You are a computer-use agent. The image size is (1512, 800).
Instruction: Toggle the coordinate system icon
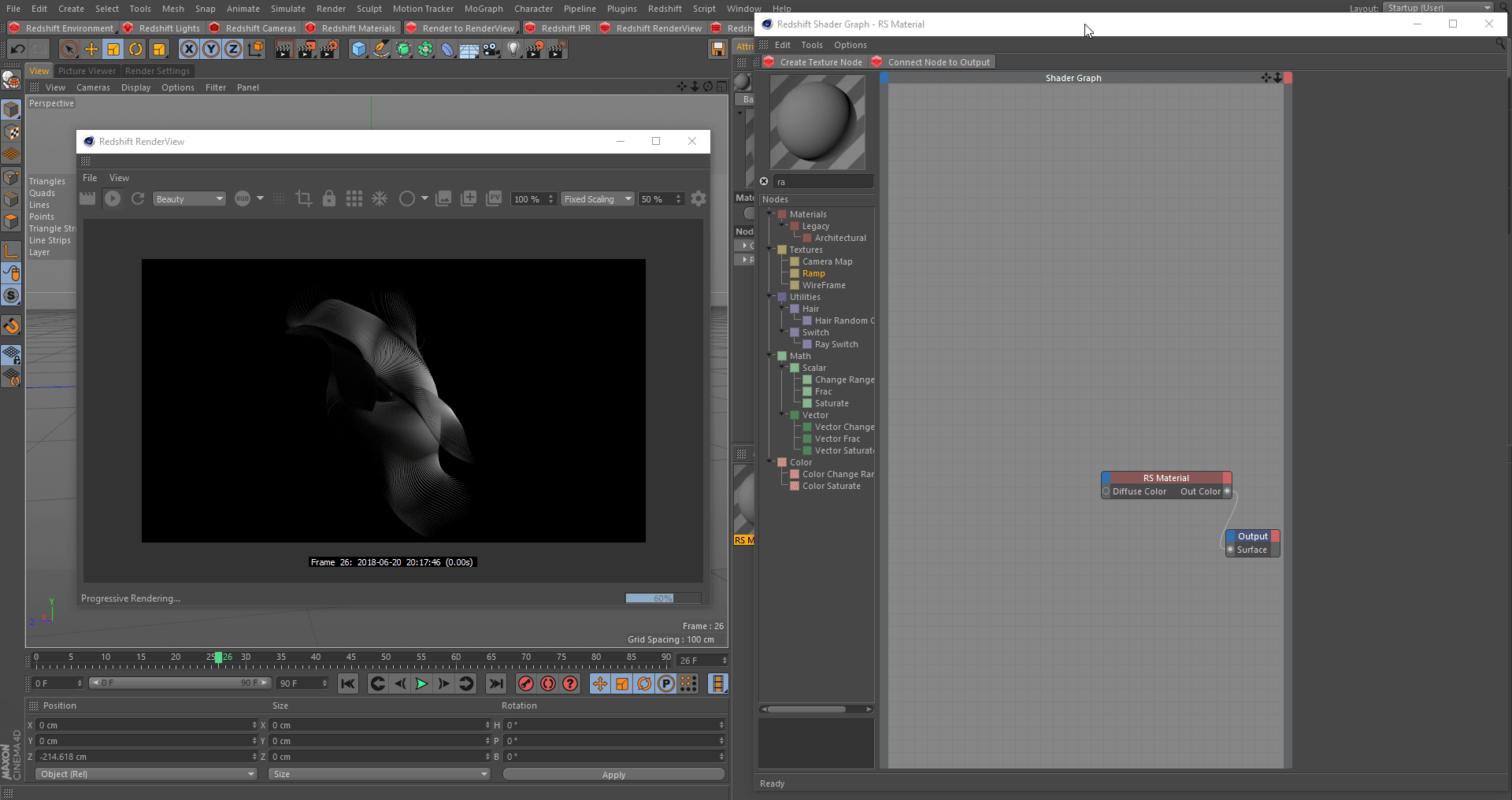click(x=256, y=50)
